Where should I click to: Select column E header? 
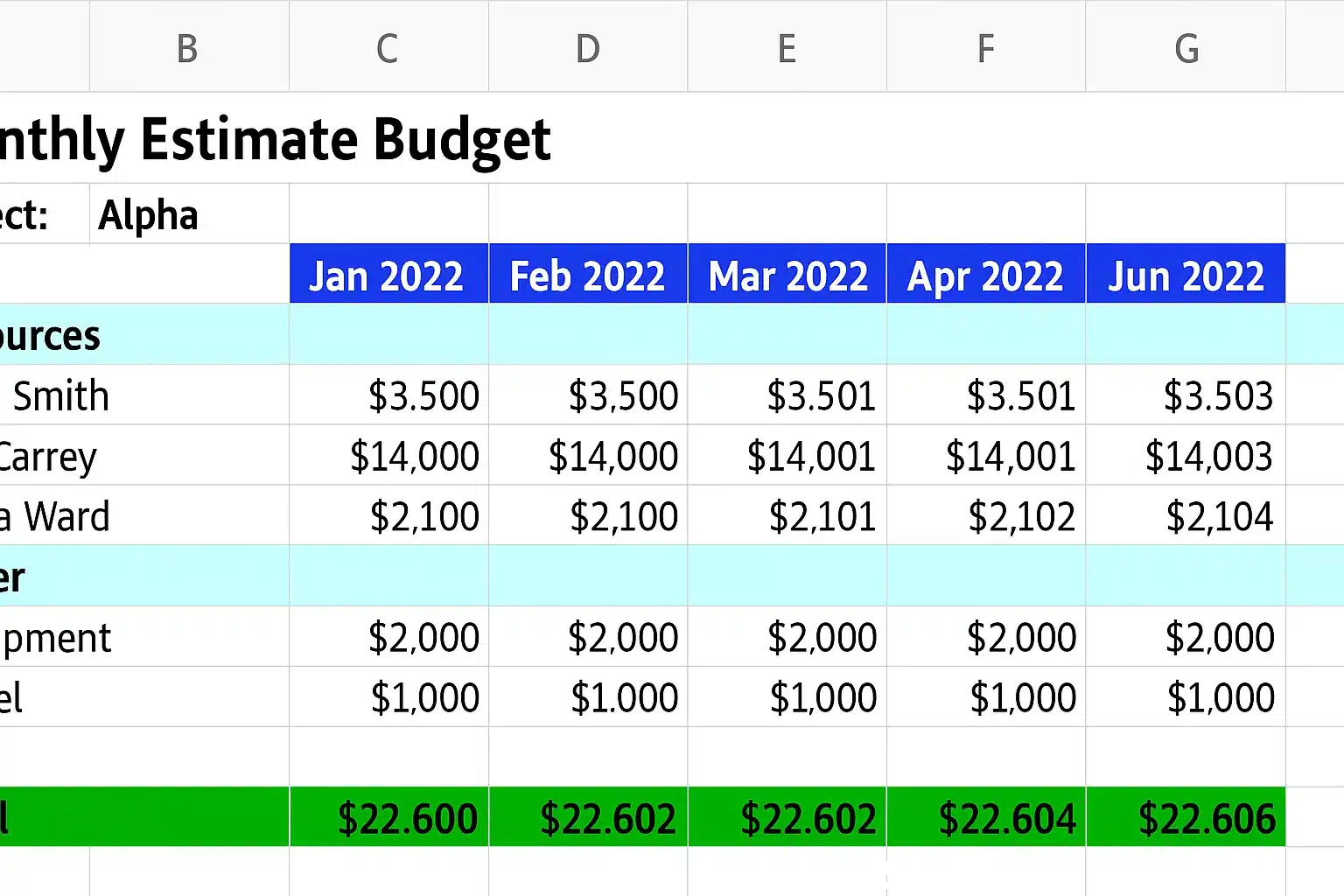(787, 47)
